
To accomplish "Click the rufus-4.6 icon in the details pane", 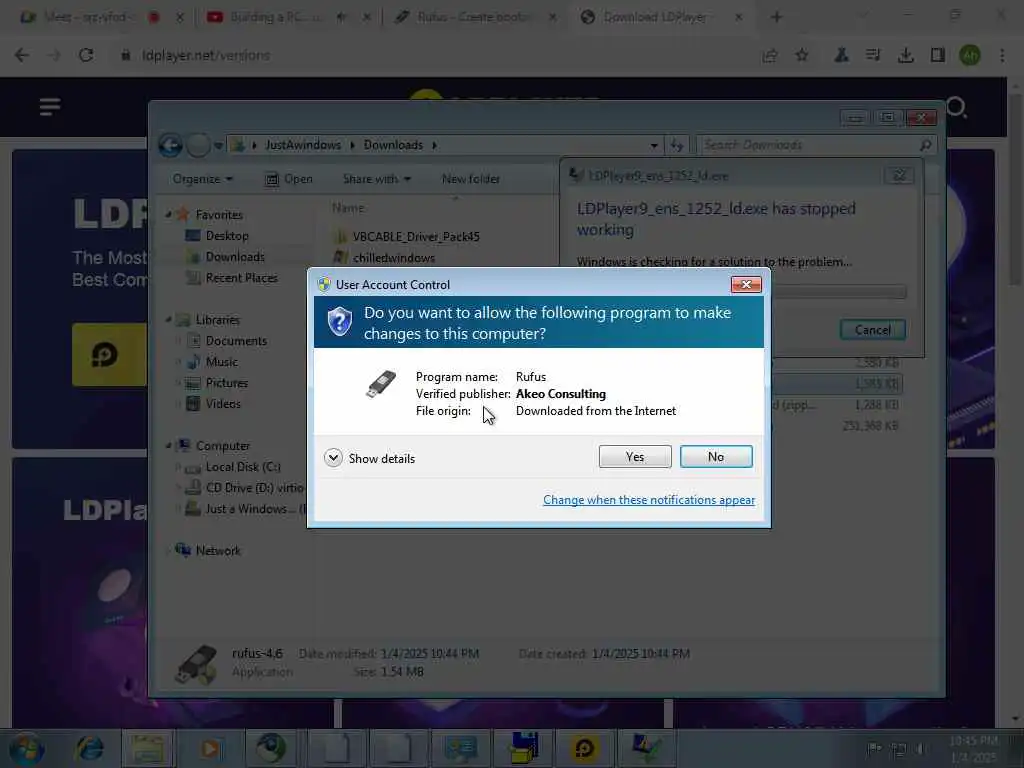I will pyautogui.click(x=196, y=664).
